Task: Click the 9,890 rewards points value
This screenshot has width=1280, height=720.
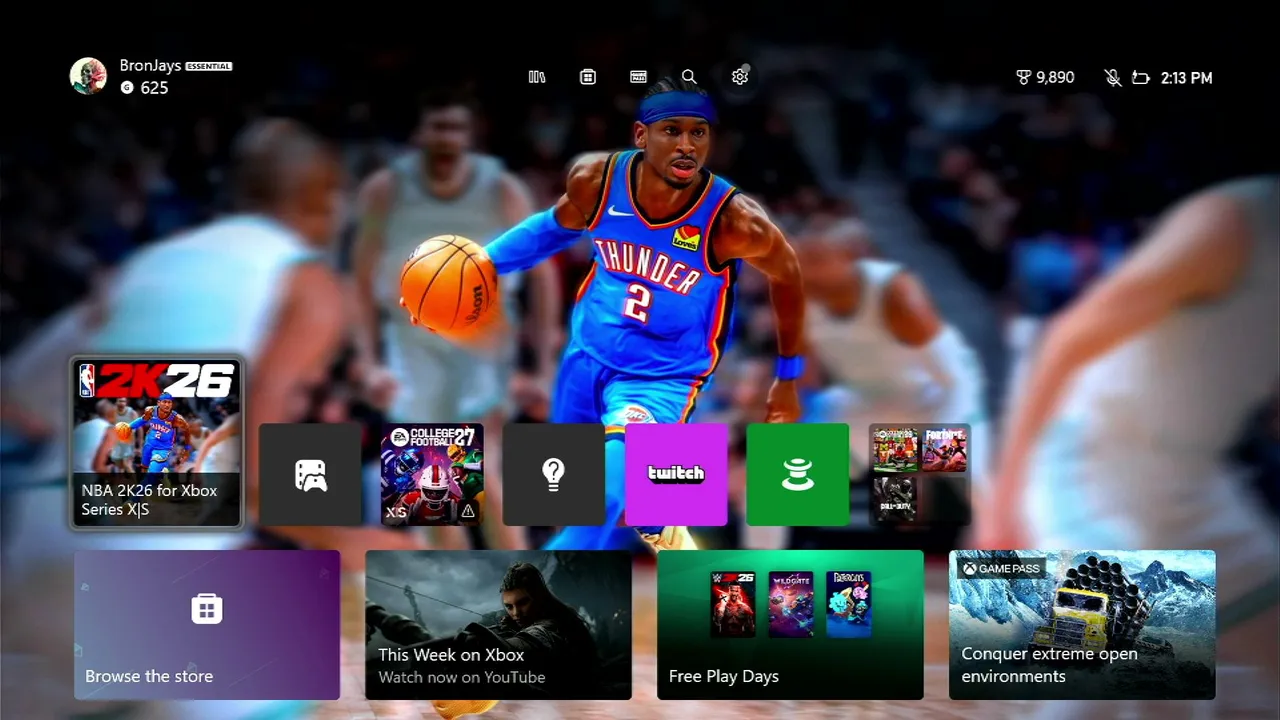Action: [x=1055, y=77]
